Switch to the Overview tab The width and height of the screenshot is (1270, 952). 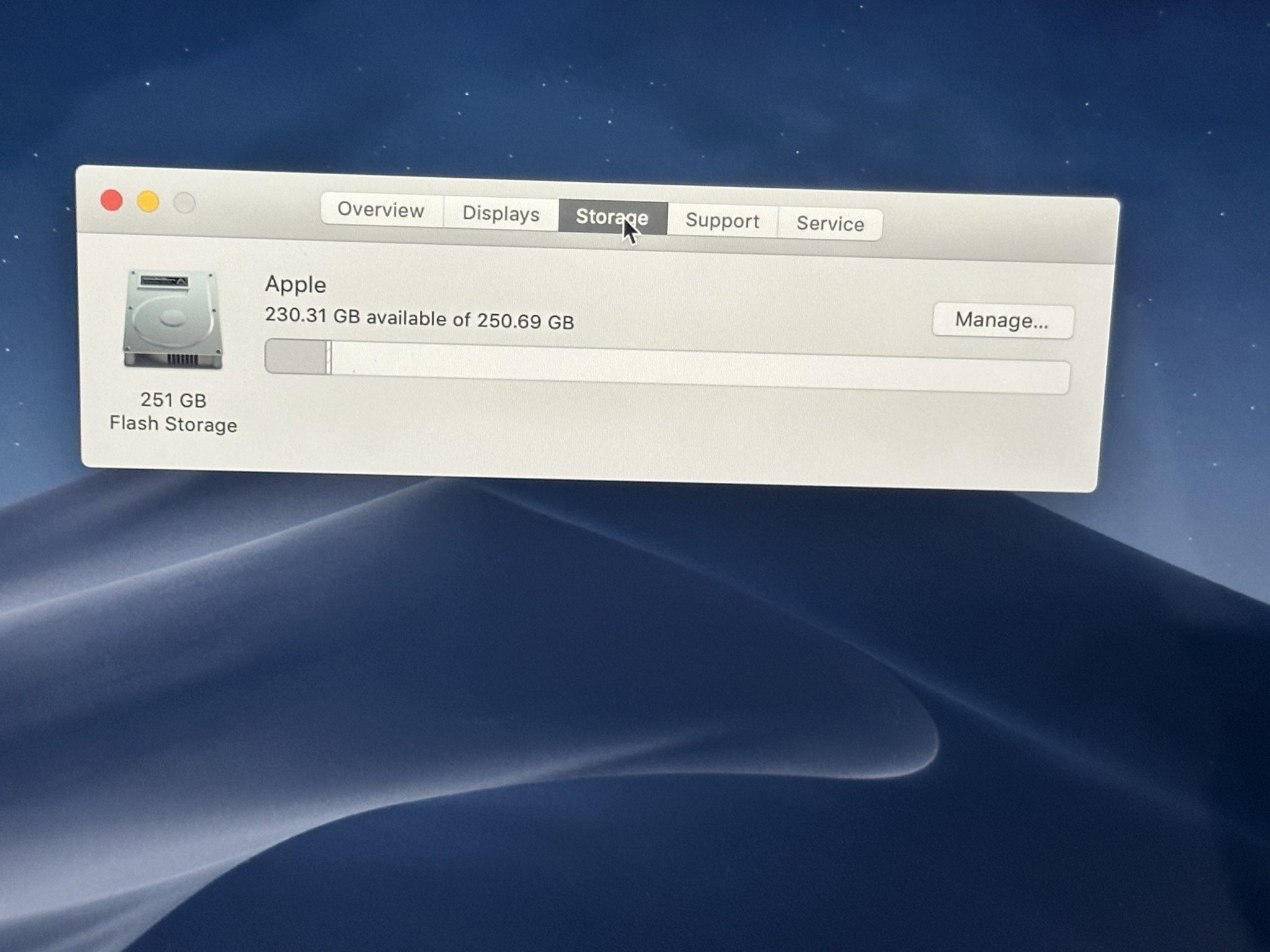(381, 209)
